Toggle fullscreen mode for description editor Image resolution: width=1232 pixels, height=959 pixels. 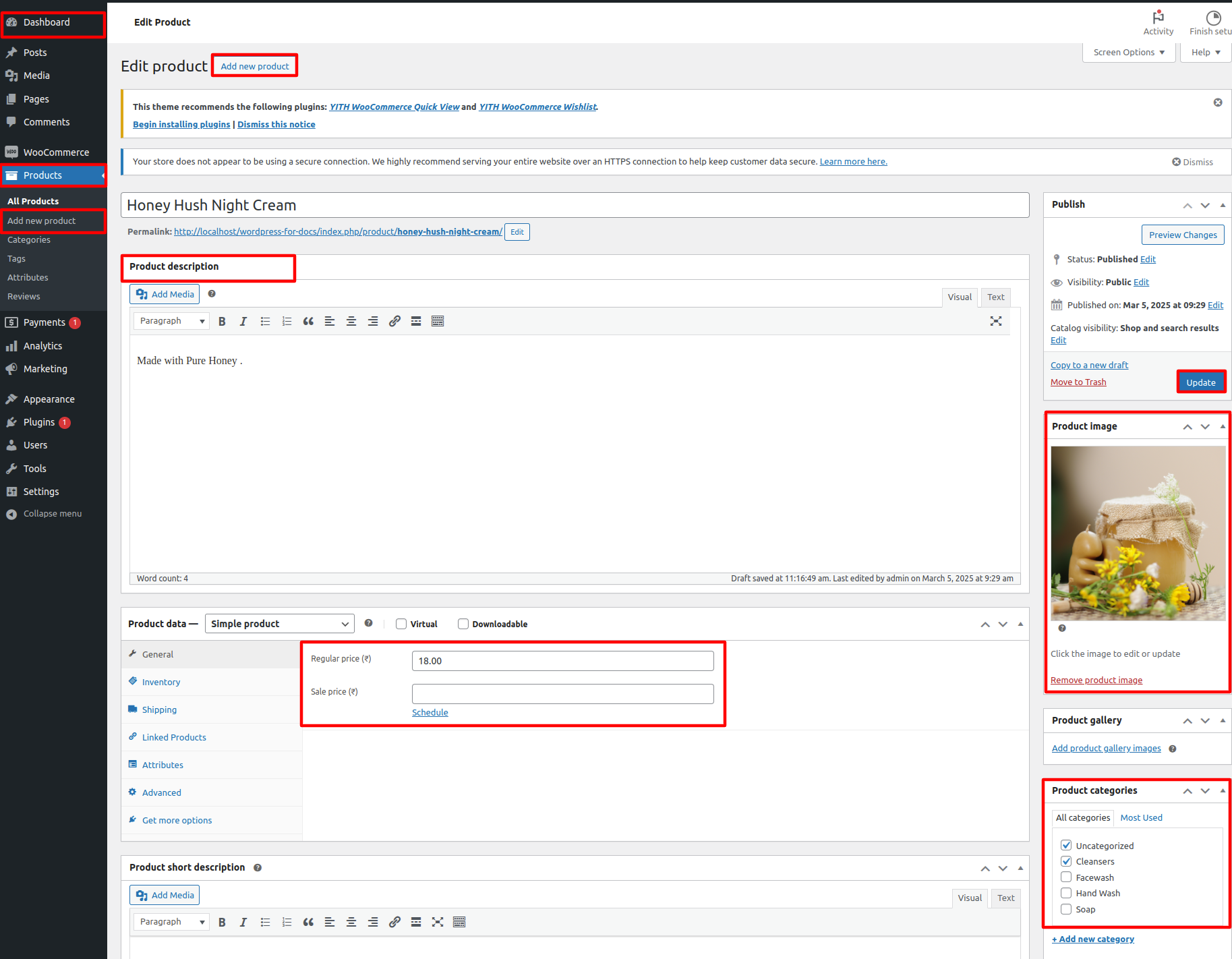pos(995,322)
